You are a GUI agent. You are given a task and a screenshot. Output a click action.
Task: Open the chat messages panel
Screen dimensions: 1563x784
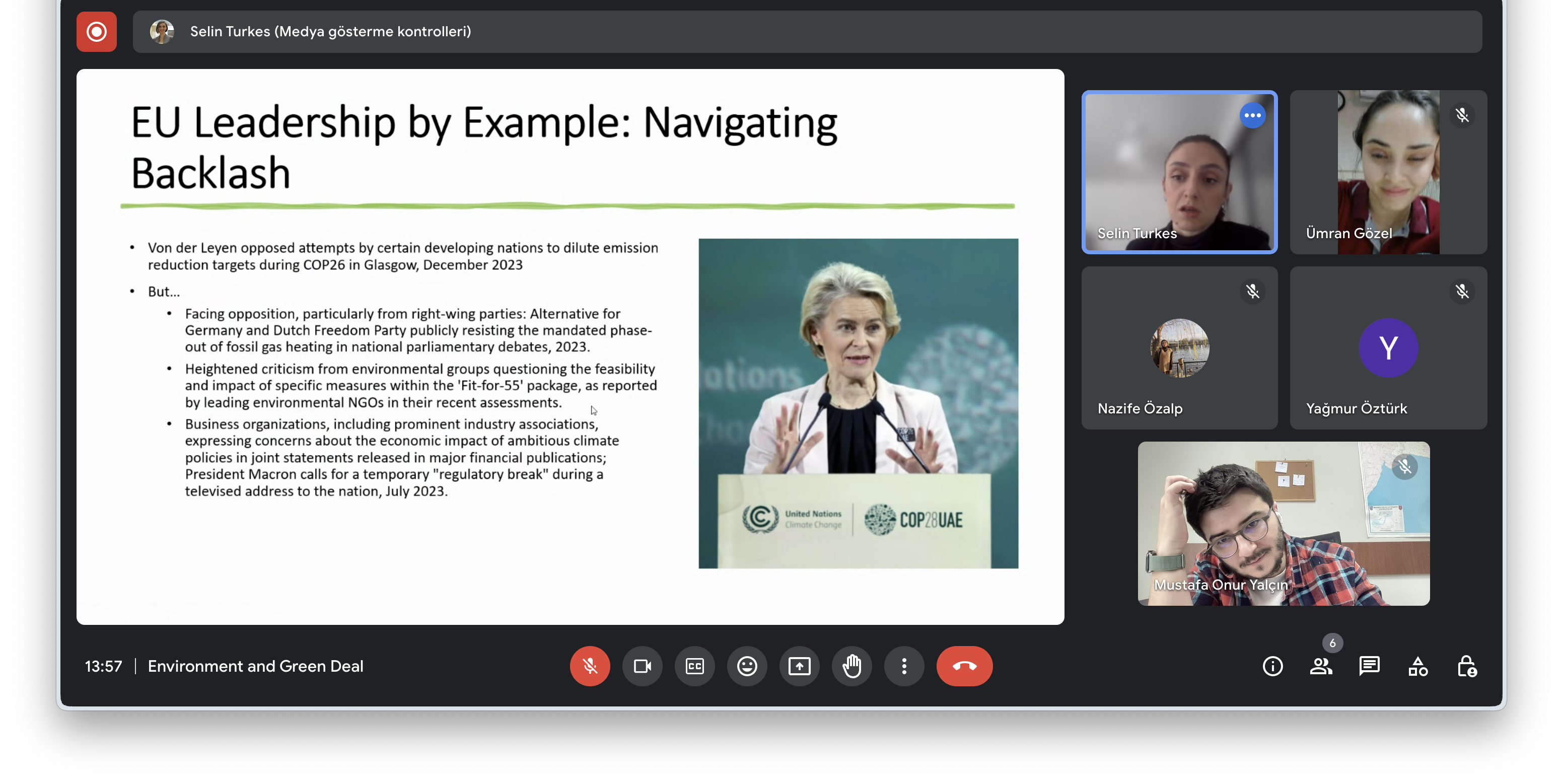click(x=1370, y=666)
